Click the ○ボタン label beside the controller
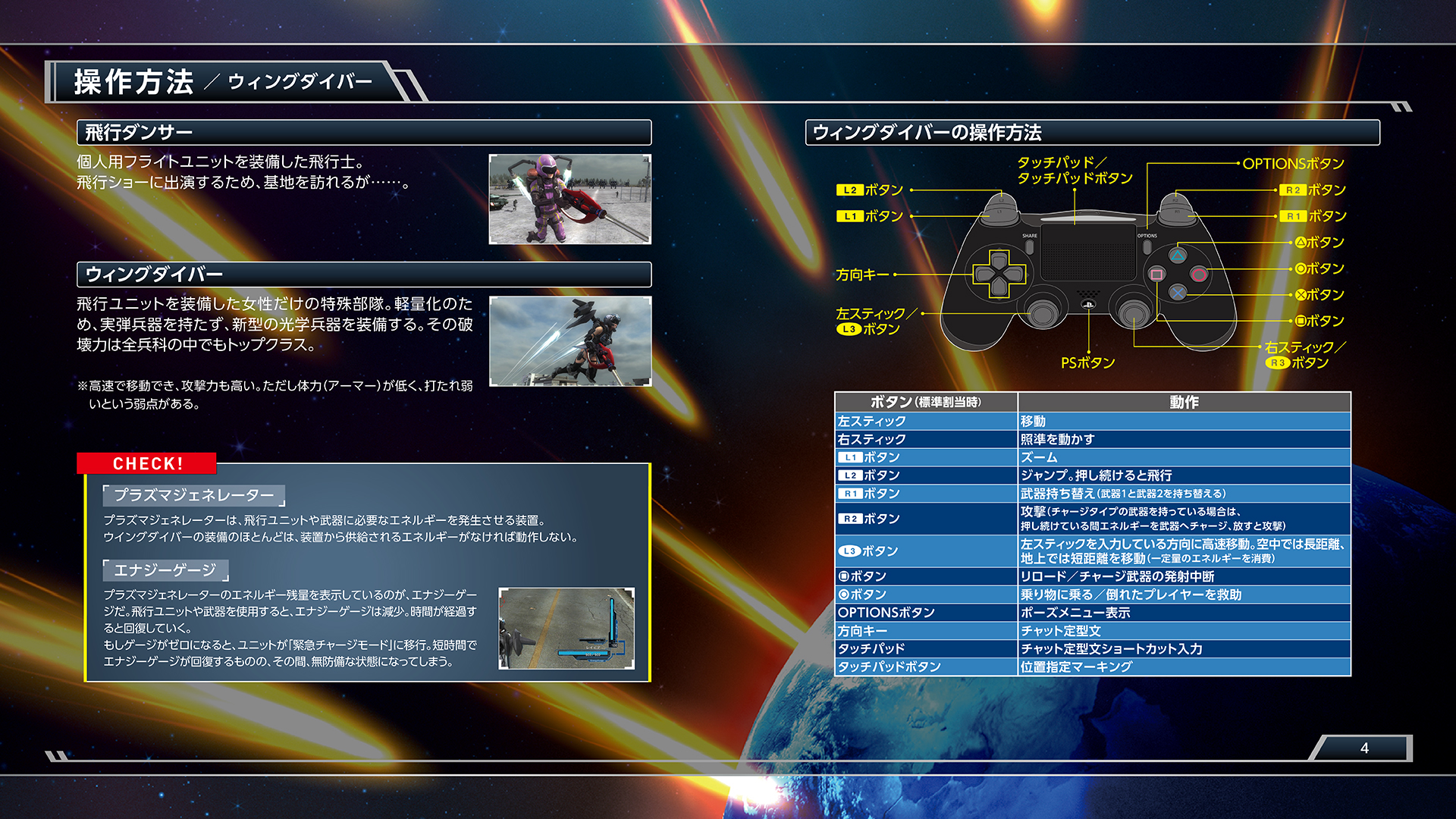Viewport: 1456px width, 819px height. (1319, 268)
